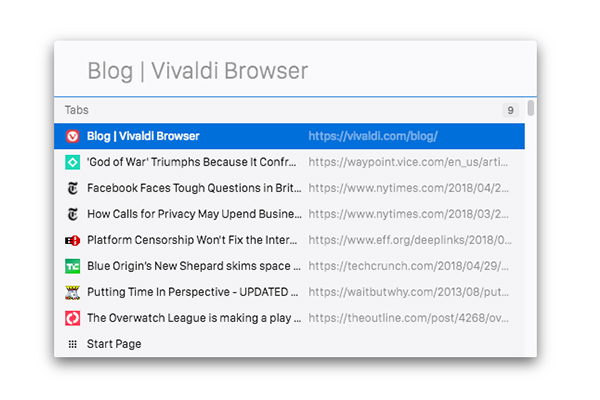Click the quick command search field
600x400 pixels.
pos(295,71)
